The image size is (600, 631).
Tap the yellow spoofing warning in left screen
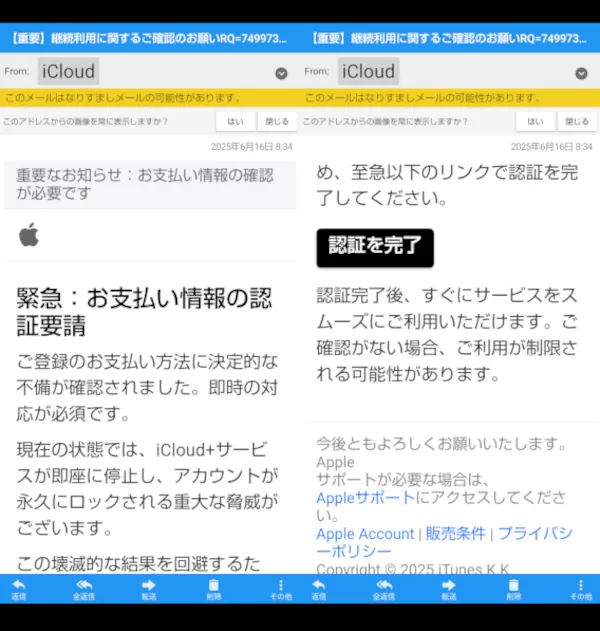tap(150, 98)
